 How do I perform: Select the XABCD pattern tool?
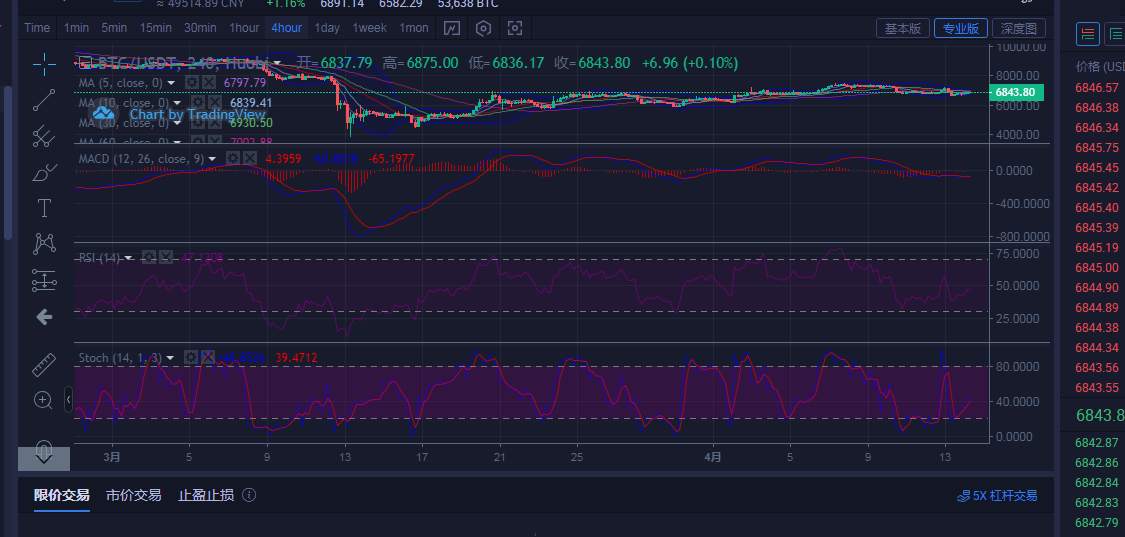coord(44,244)
